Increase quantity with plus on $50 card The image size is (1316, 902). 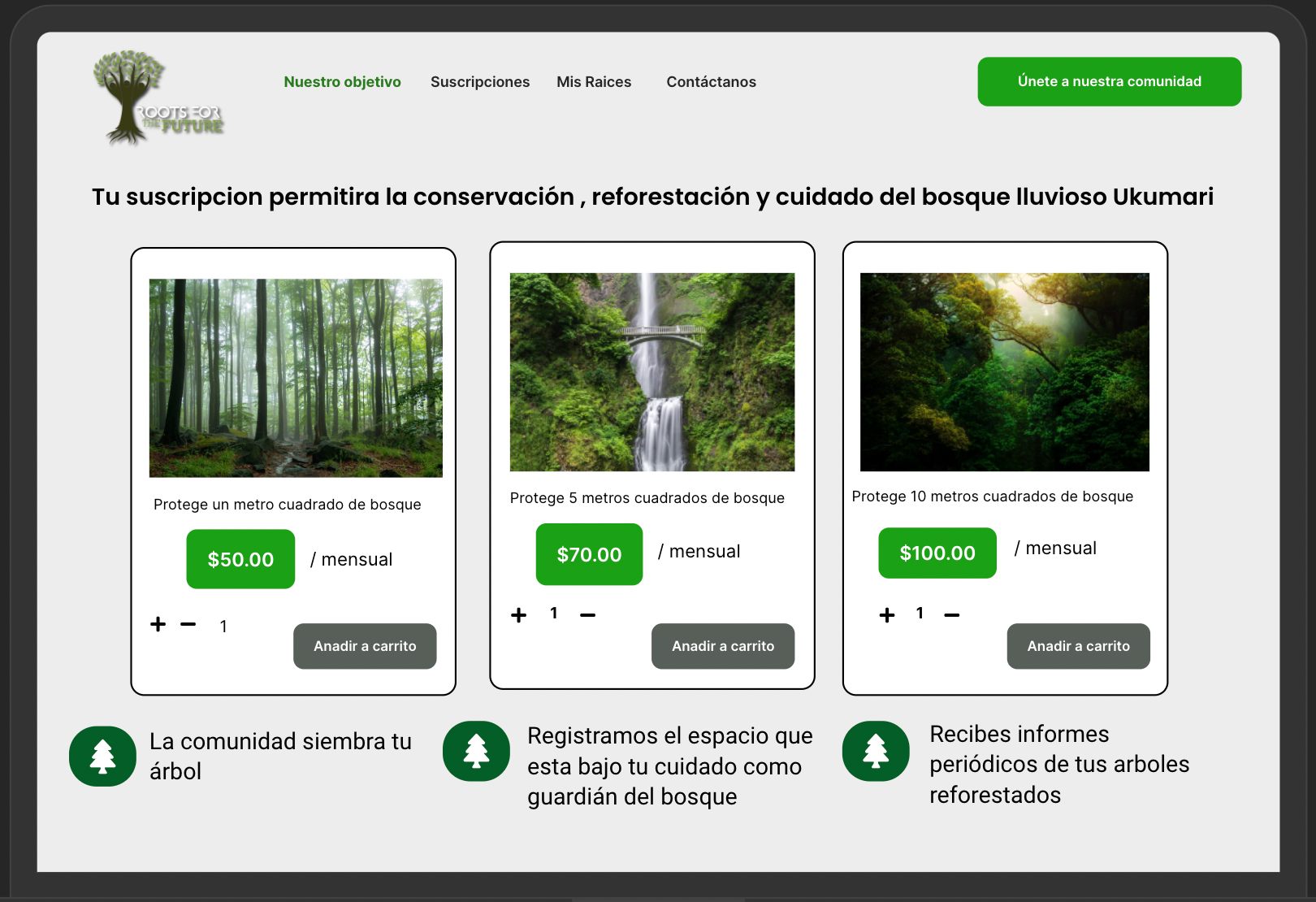(x=158, y=624)
